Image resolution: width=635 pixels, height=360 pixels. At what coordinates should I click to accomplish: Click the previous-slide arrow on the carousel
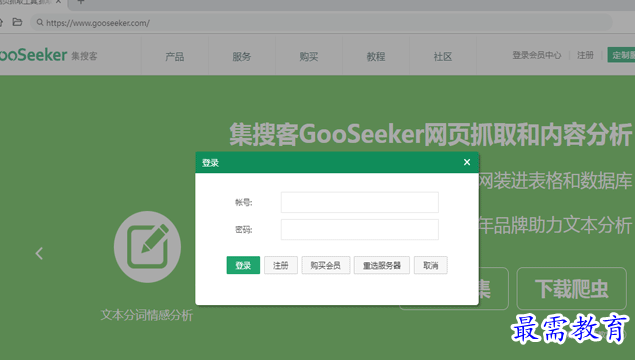(39, 253)
